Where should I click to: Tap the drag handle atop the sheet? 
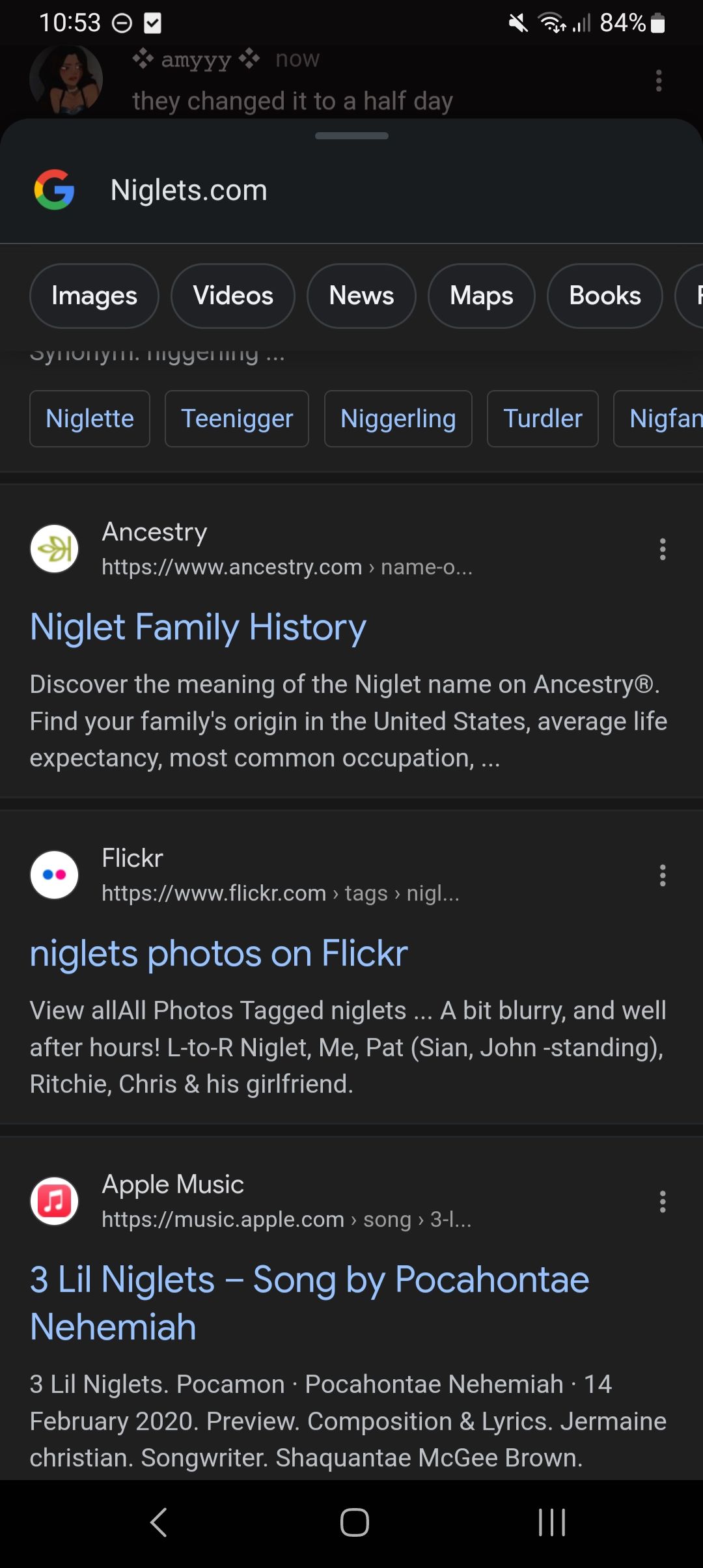[351, 135]
